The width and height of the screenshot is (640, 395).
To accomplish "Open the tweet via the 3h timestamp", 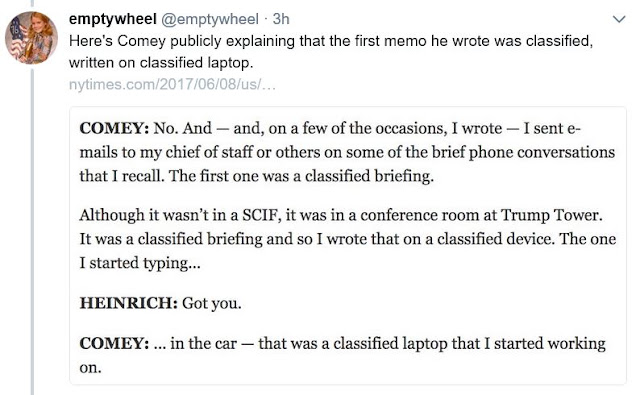I will pos(281,19).
